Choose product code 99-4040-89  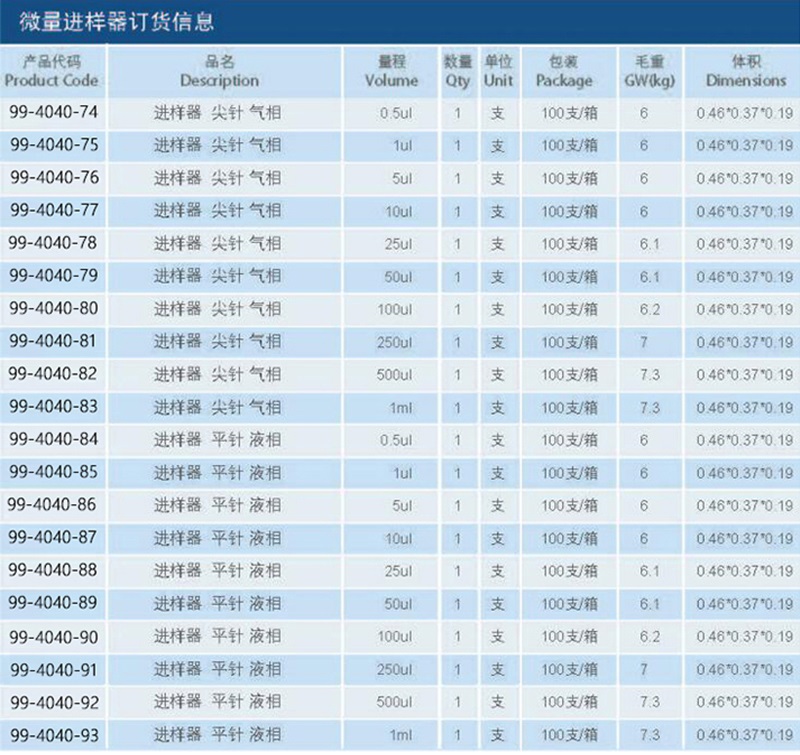point(53,603)
